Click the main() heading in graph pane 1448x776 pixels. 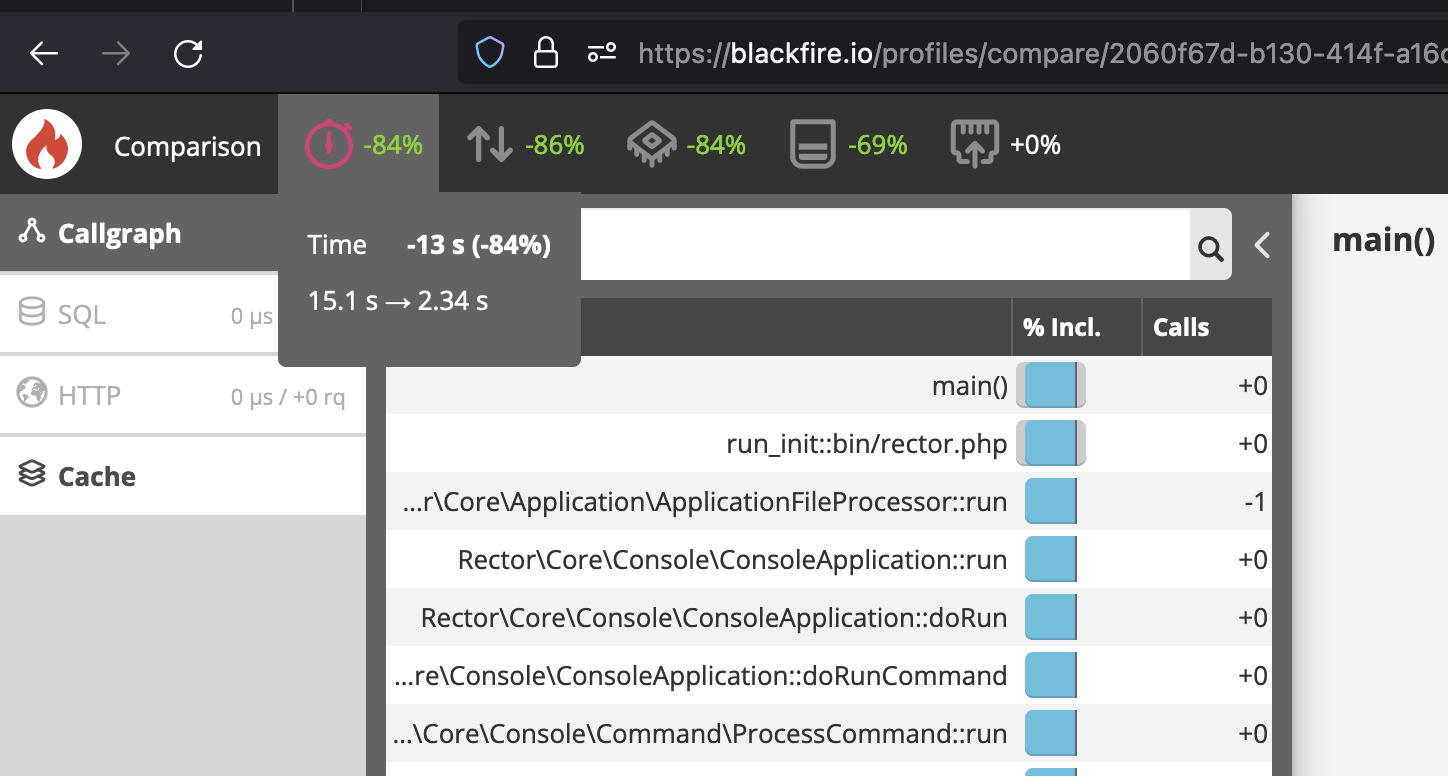[x=1383, y=240]
